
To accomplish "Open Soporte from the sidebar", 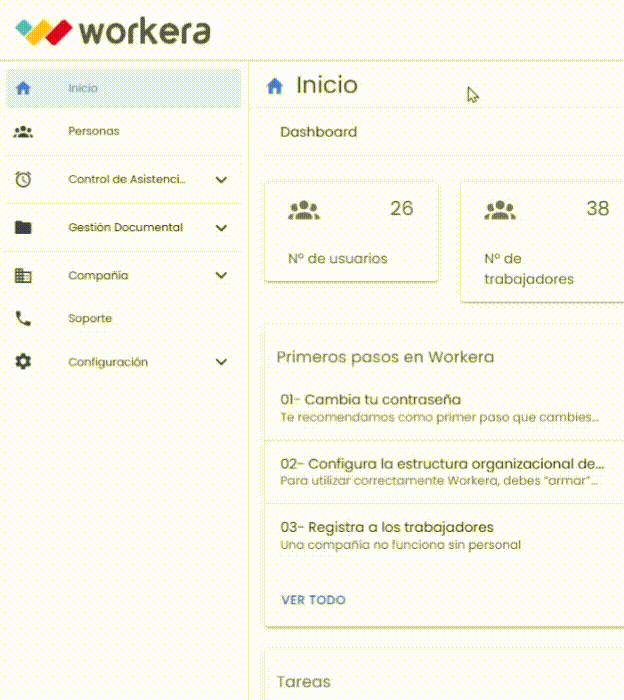I will point(124,318).
